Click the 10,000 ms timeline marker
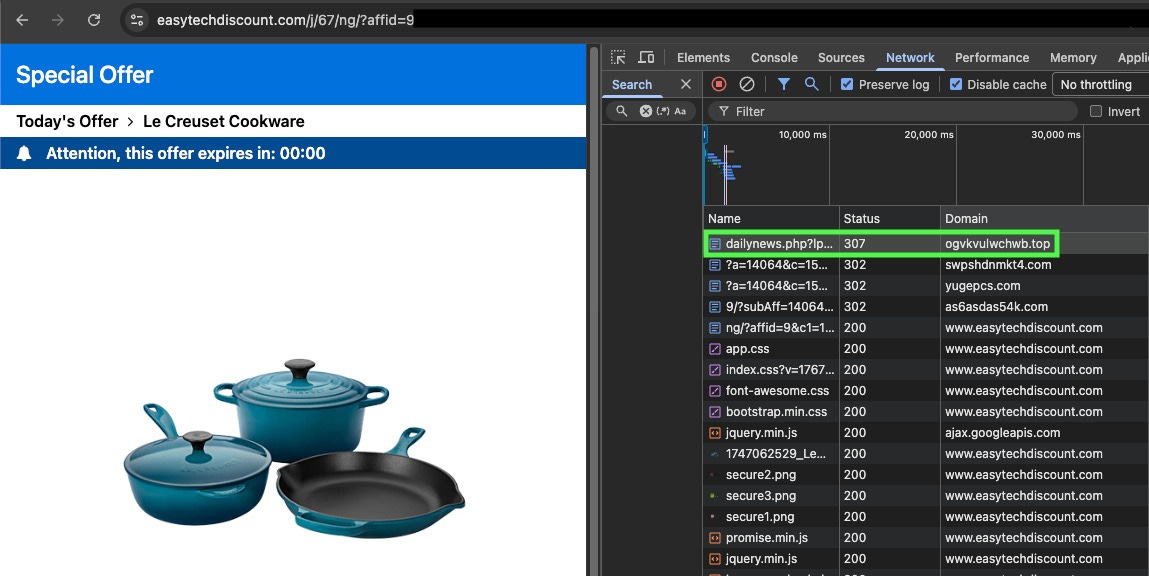1149x576 pixels. [x=802, y=135]
